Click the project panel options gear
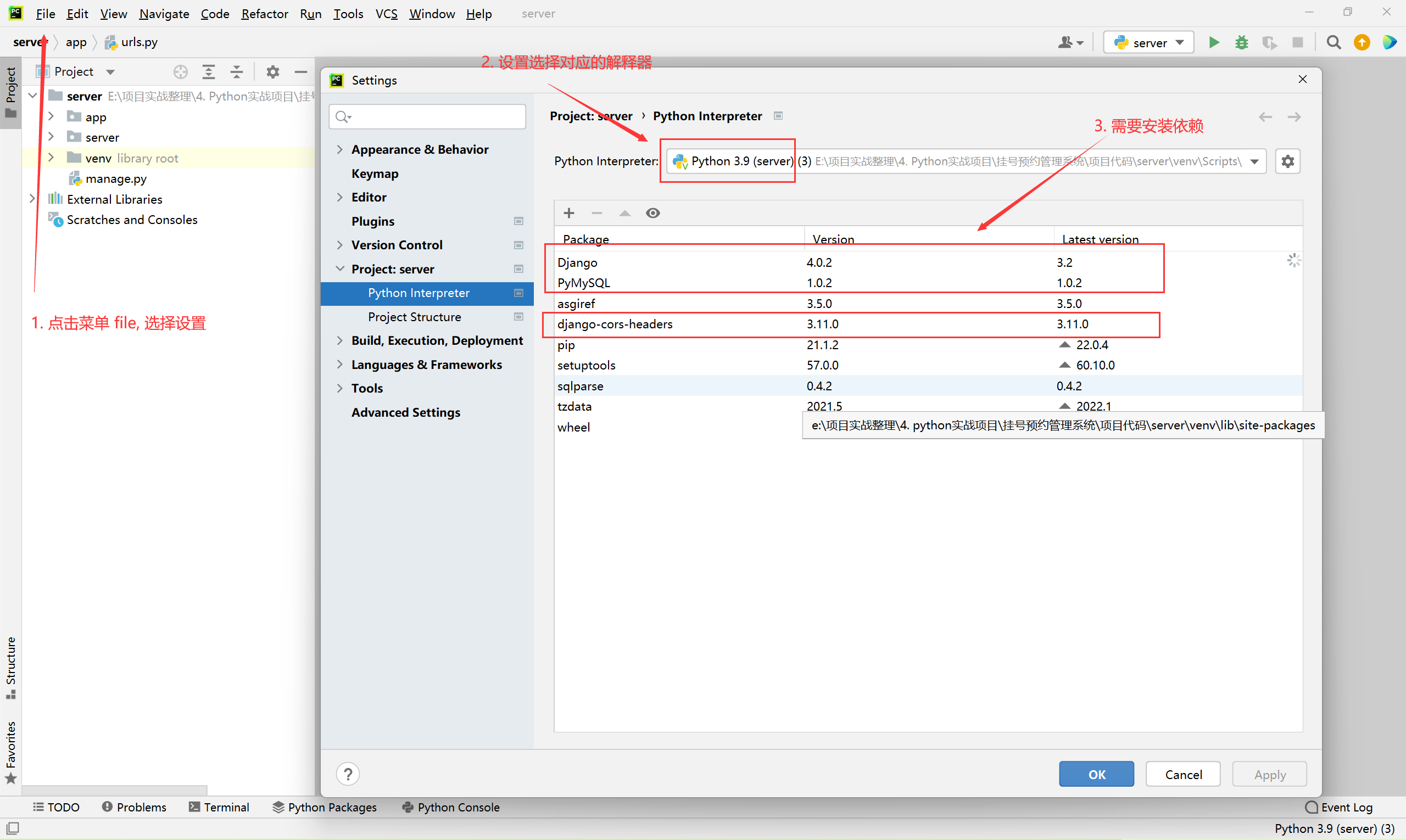This screenshot has width=1406, height=840. 272,72
